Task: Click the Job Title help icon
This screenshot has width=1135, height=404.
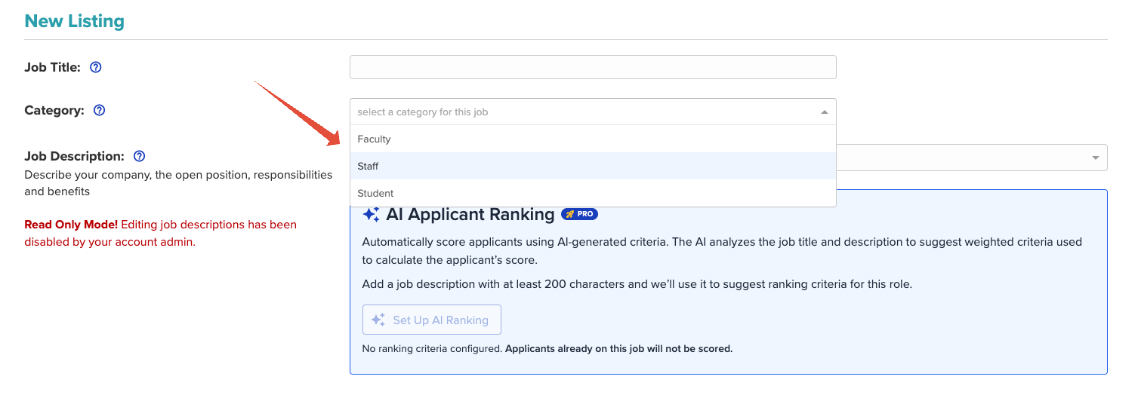Action: pos(96,67)
